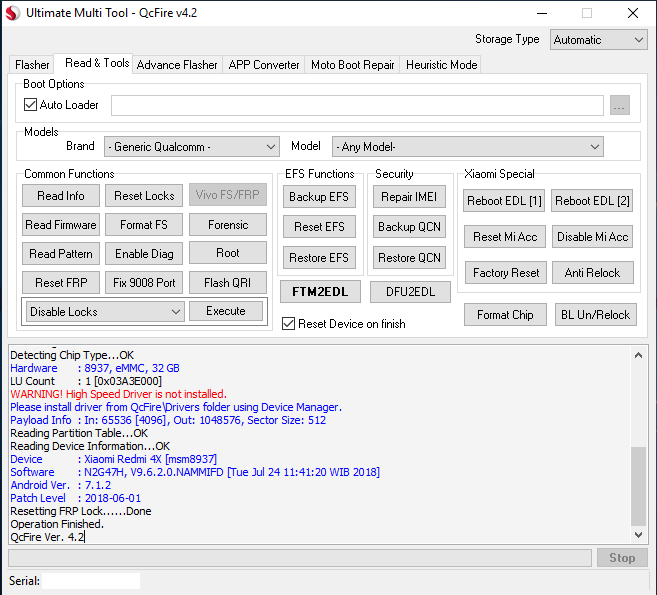Click the Read Firmware button
The width and height of the screenshot is (657, 595).
point(61,225)
